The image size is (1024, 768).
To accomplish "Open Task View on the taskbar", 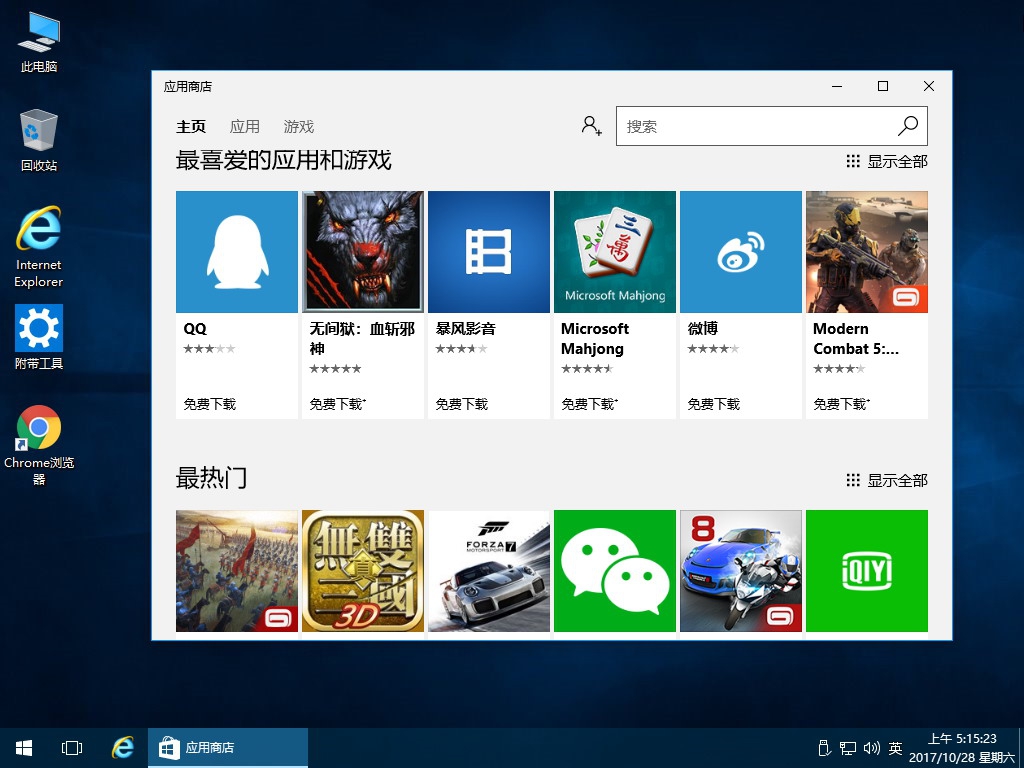I will [72, 748].
